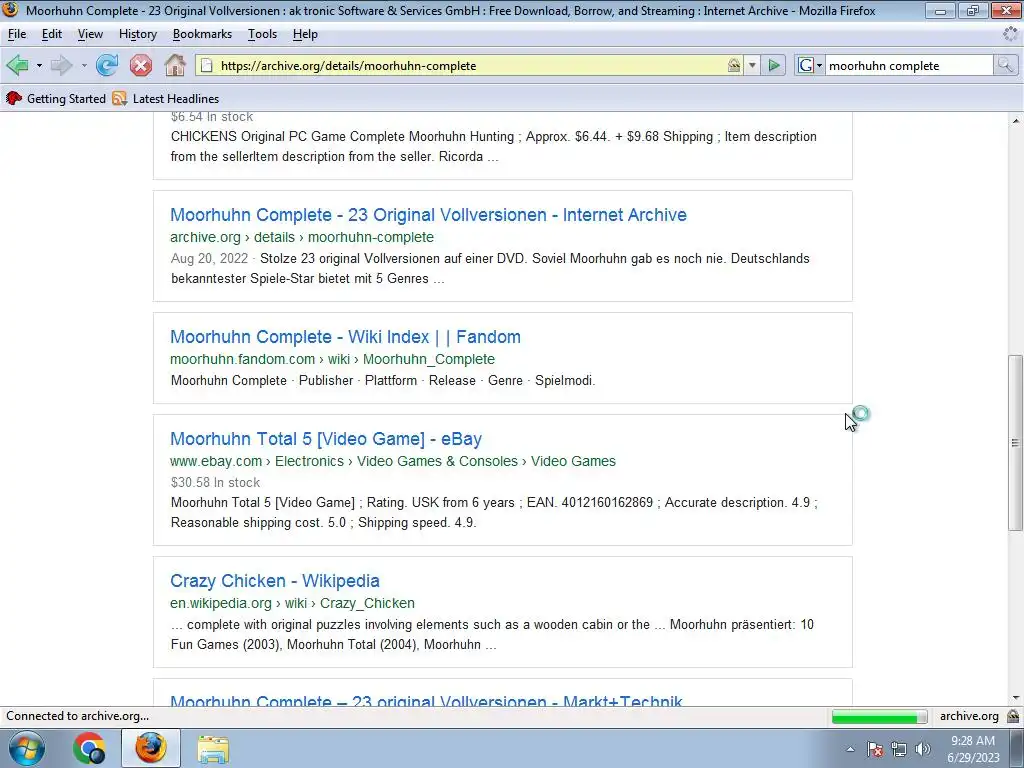Open the File menu
This screenshot has width=1024, height=768.
[17, 34]
